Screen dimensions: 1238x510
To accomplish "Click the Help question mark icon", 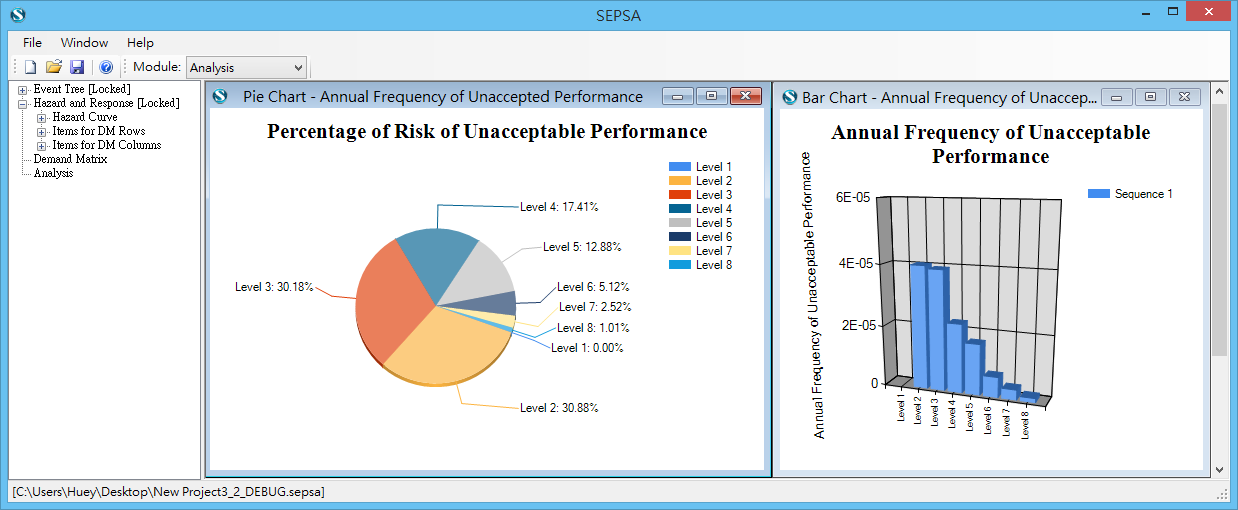I will (106, 67).
